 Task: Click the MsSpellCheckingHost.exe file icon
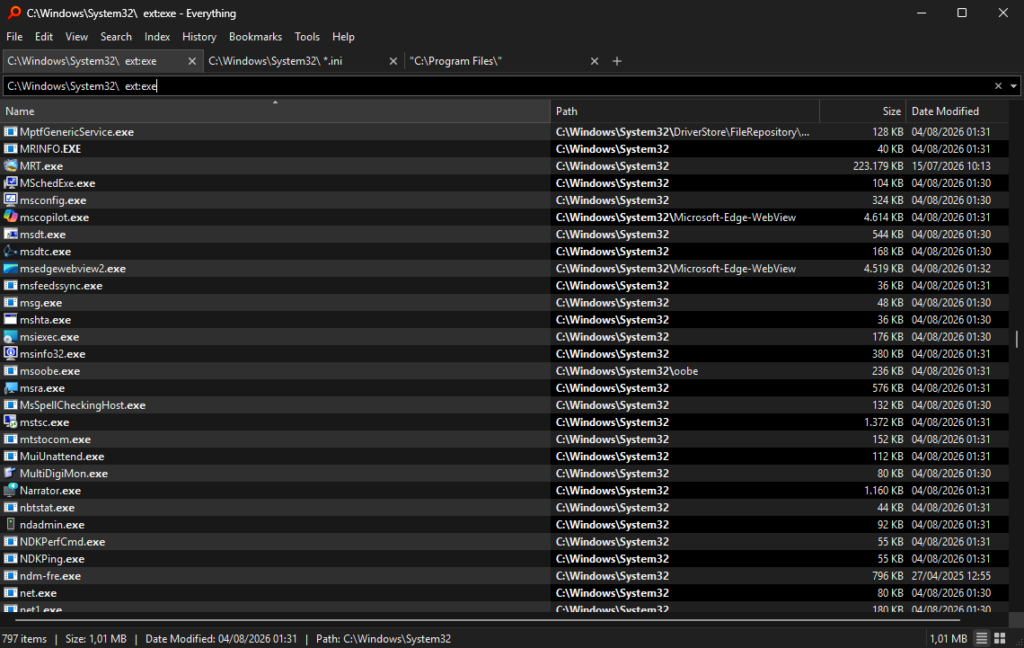pos(10,405)
